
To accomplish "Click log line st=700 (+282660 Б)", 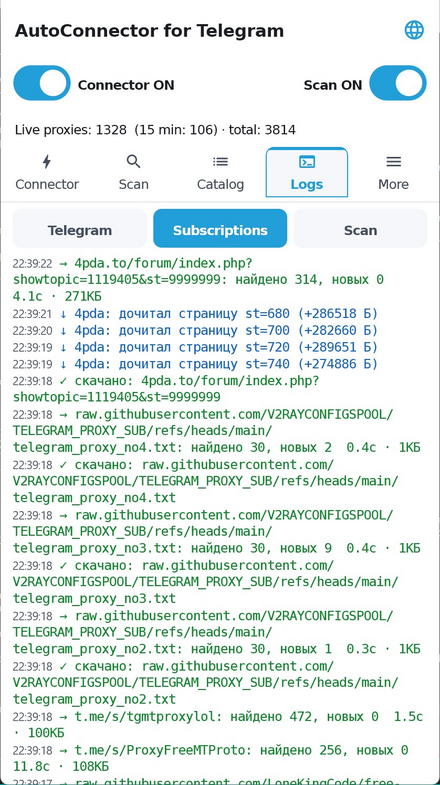I will pyautogui.click(x=195, y=330).
